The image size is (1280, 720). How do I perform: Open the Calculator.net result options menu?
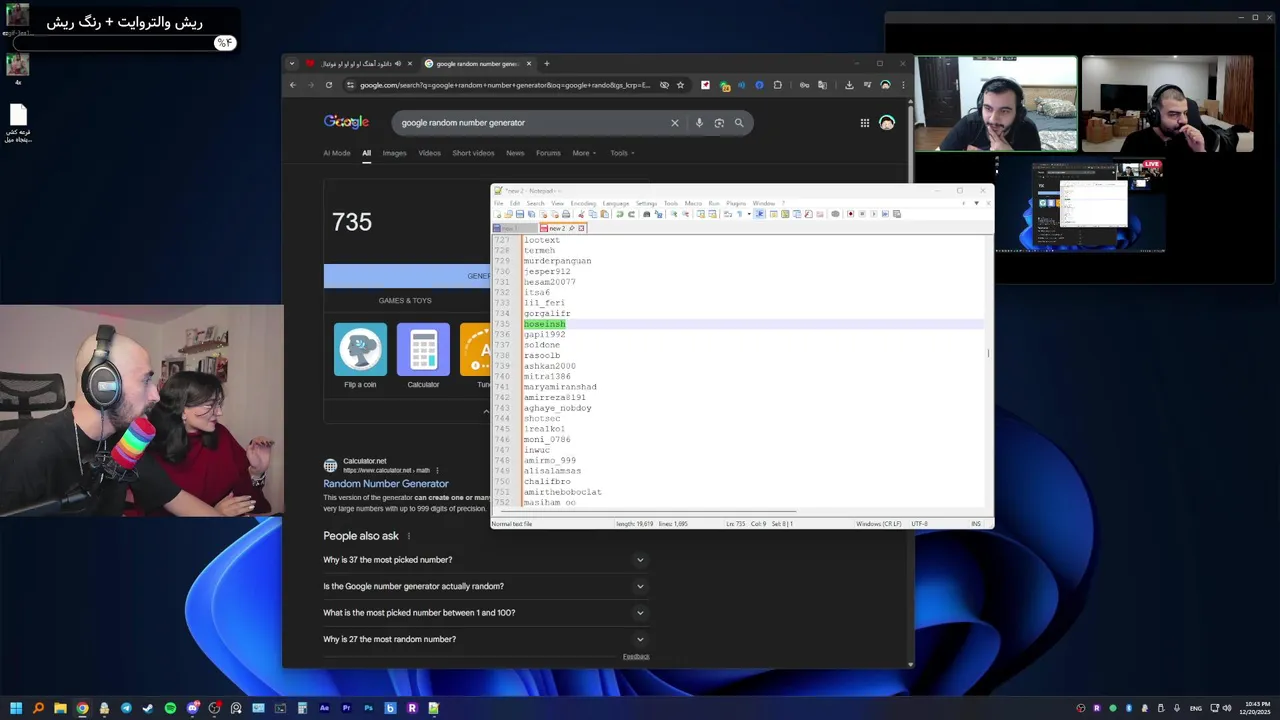(x=437, y=470)
